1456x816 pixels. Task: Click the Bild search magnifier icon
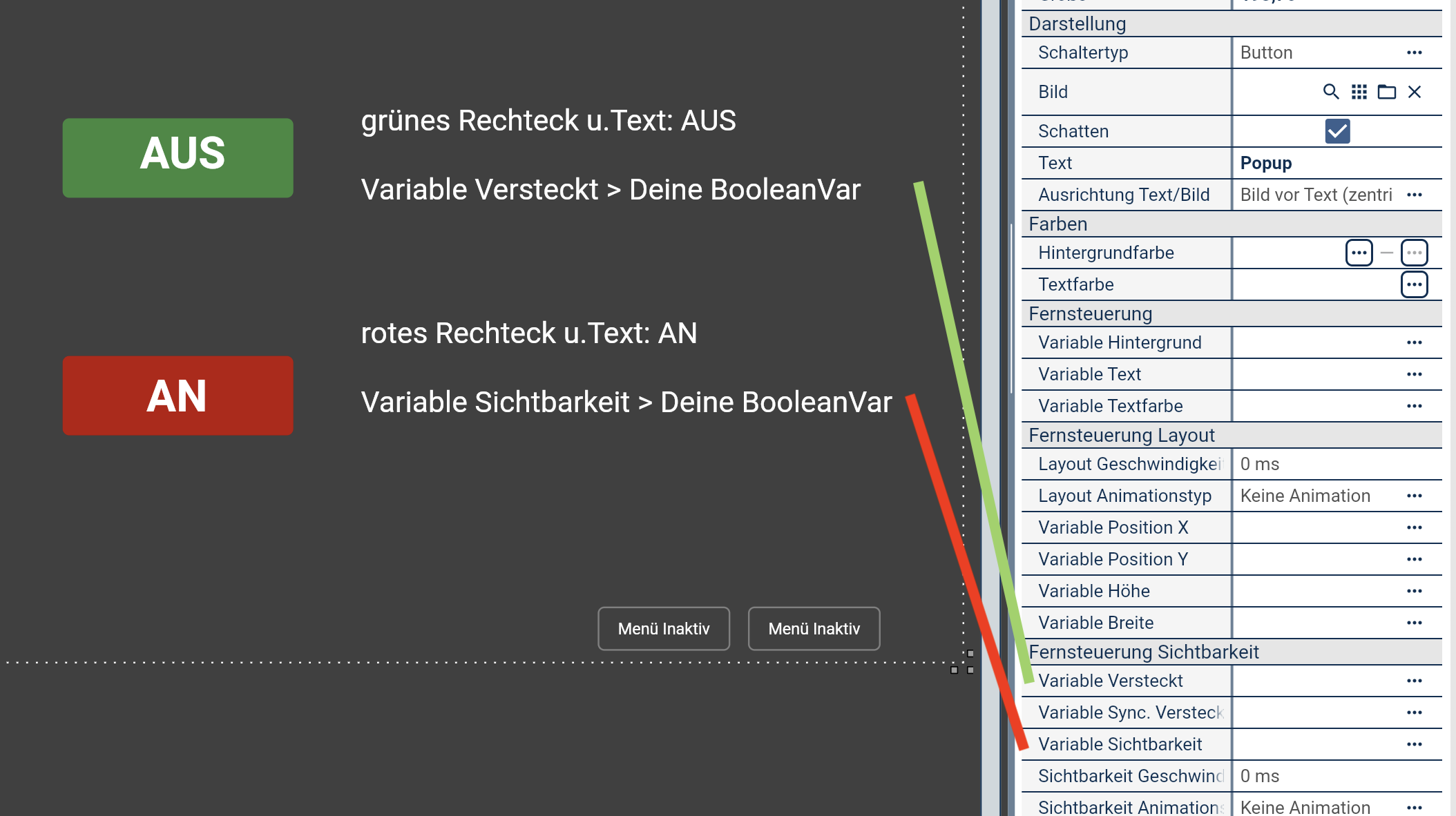pyautogui.click(x=1330, y=92)
